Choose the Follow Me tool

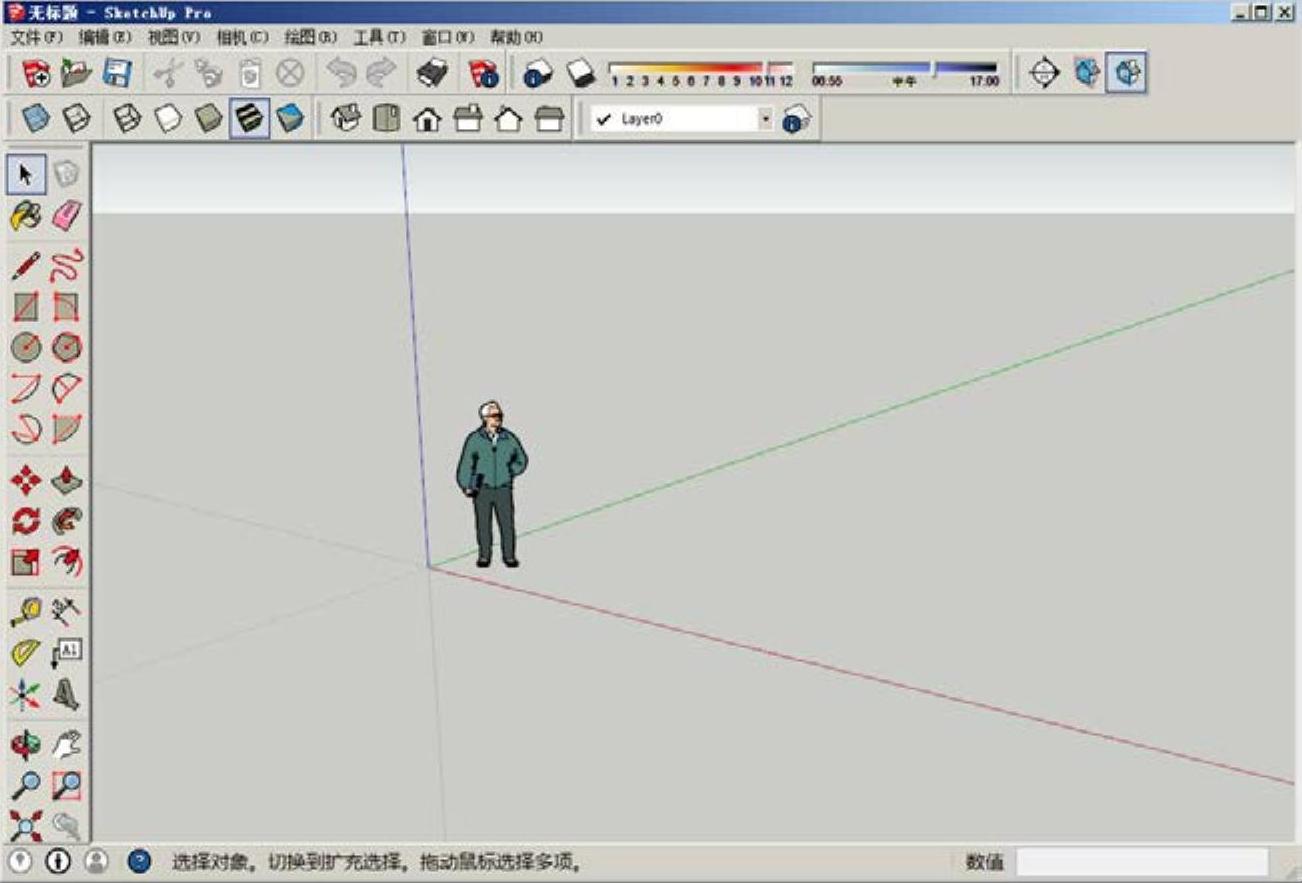click(x=66, y=521)
